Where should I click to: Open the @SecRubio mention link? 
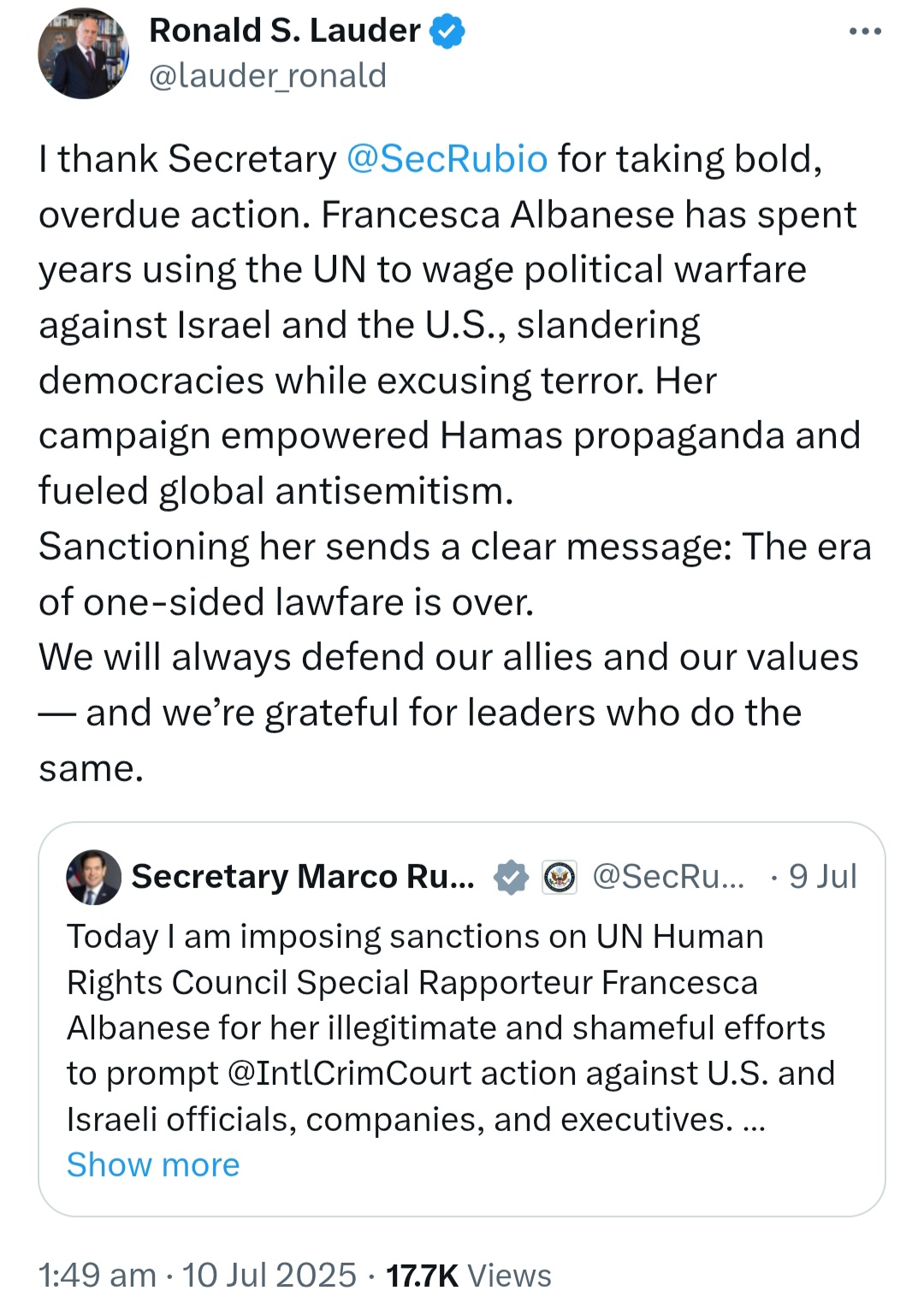(x=447, y=159)
